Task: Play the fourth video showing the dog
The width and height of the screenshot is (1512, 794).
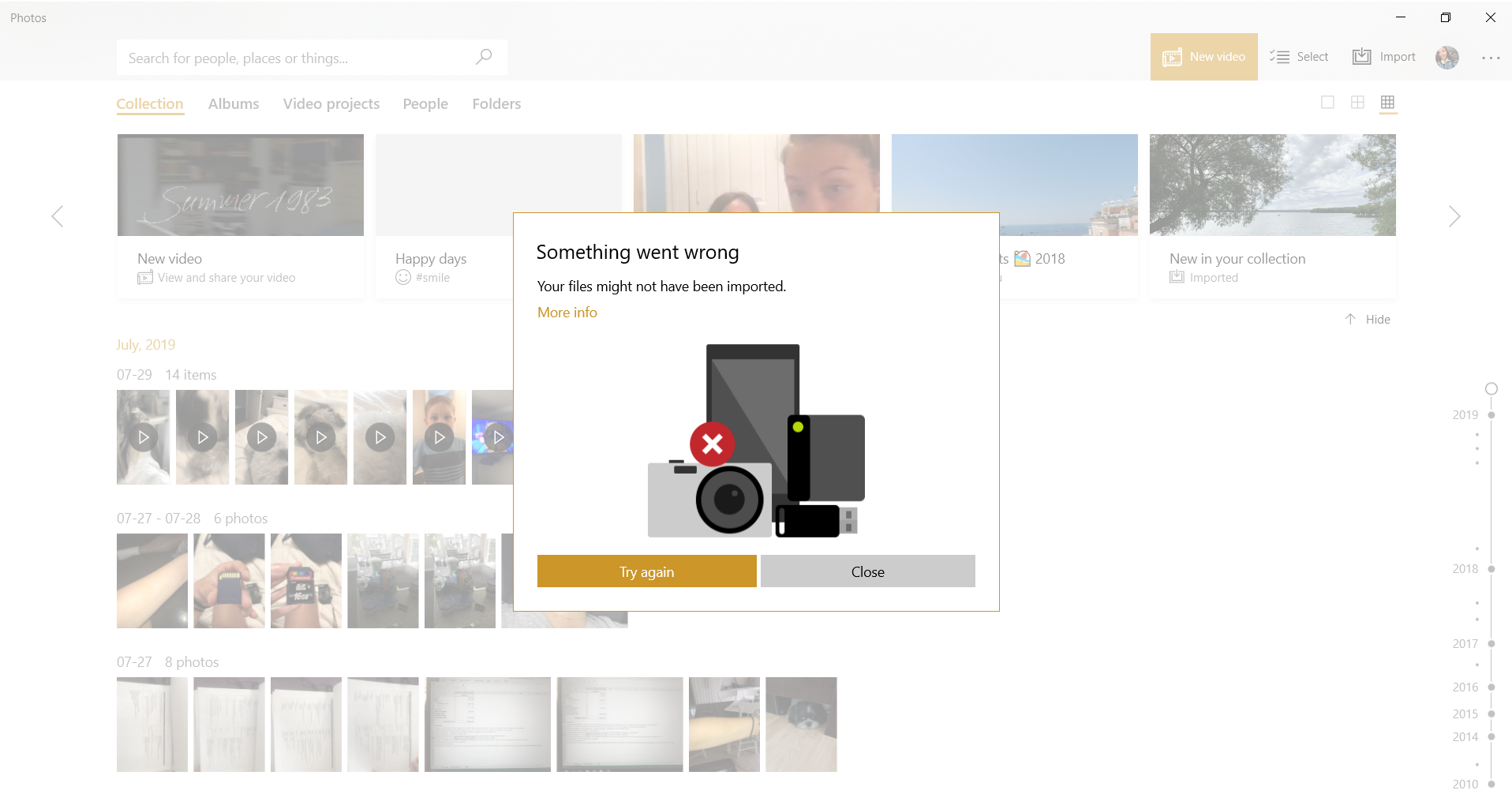Action: [320, 437]
